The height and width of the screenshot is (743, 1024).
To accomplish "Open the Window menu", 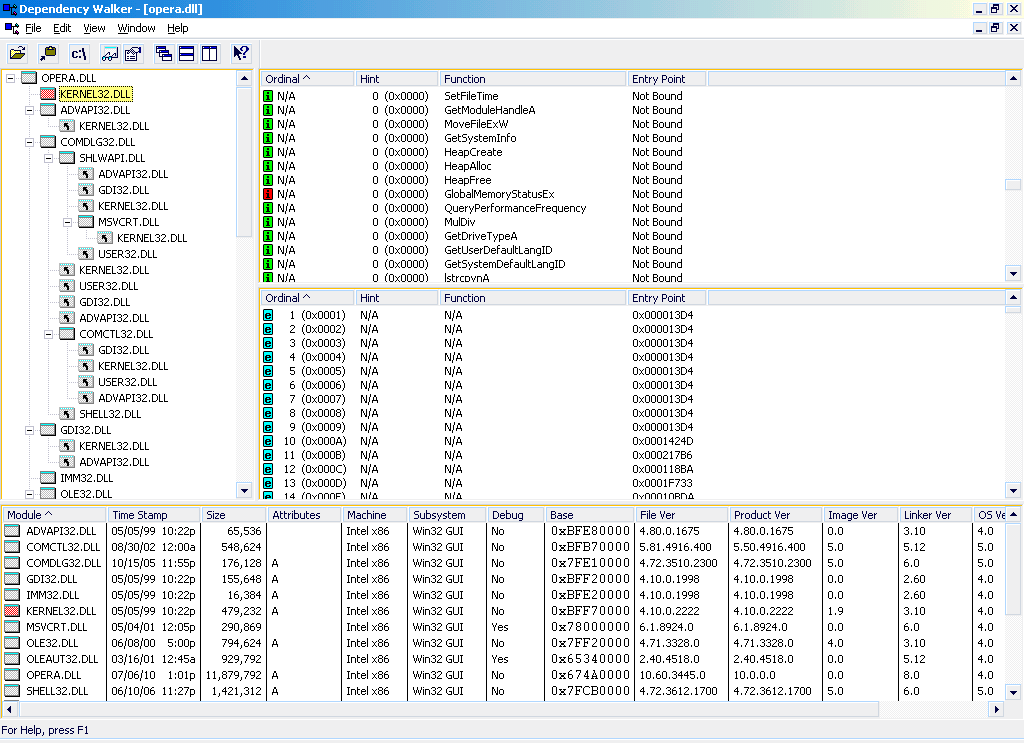I will pyautogui.click(x=136, y=28).
